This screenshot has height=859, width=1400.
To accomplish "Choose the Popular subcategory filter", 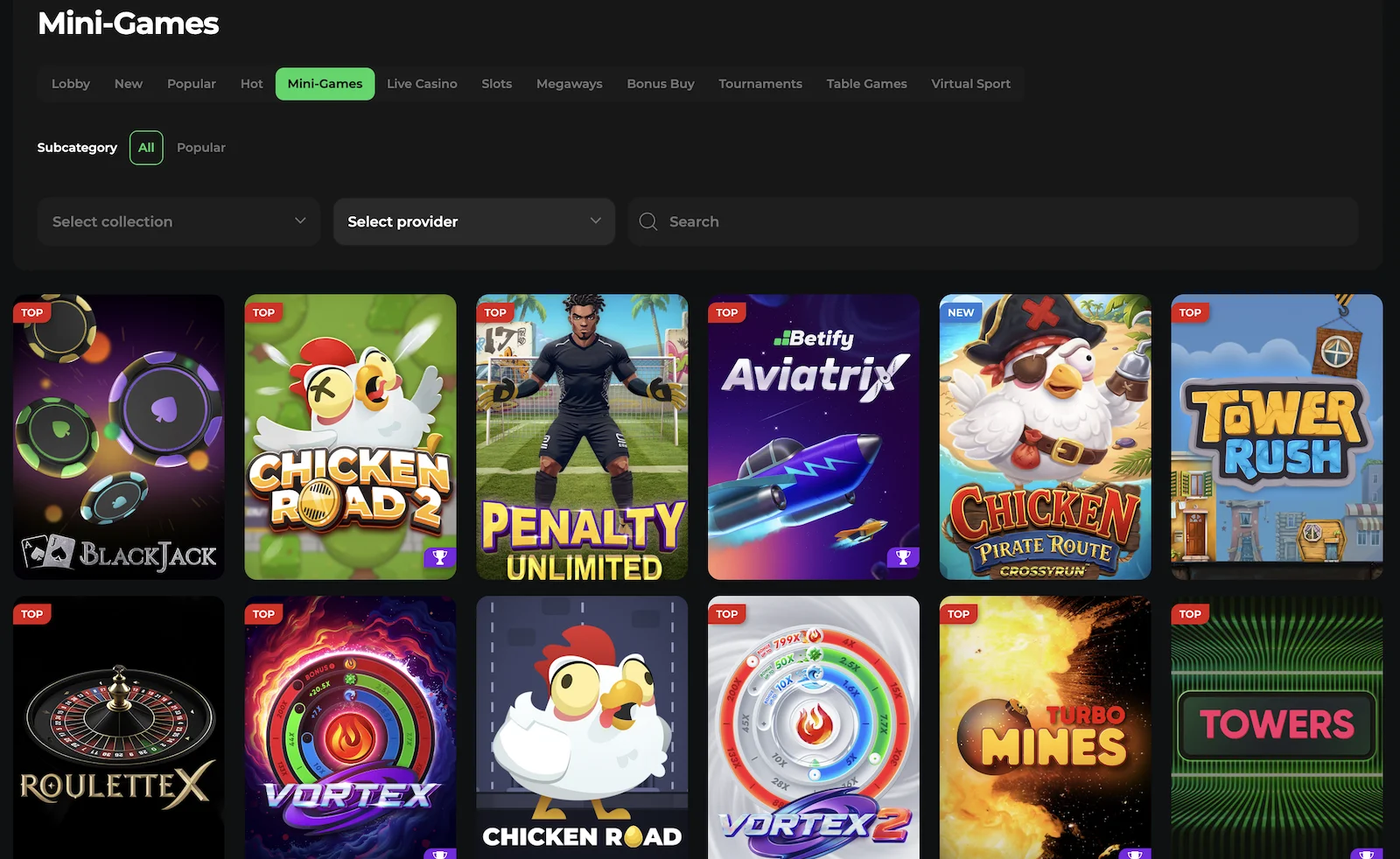I will point(201,148).
